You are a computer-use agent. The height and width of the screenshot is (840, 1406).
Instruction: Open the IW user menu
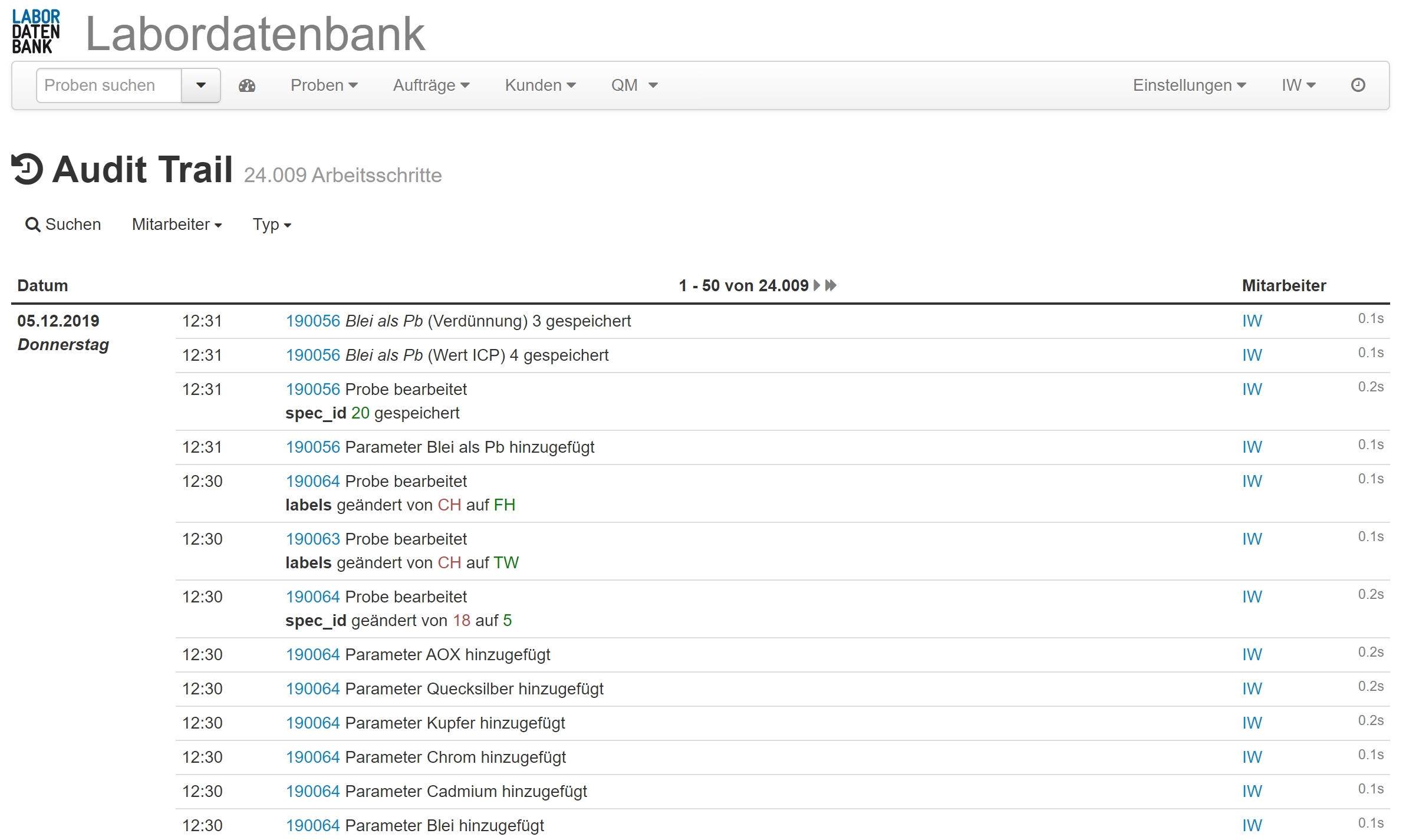click(x=1298, y=85)
